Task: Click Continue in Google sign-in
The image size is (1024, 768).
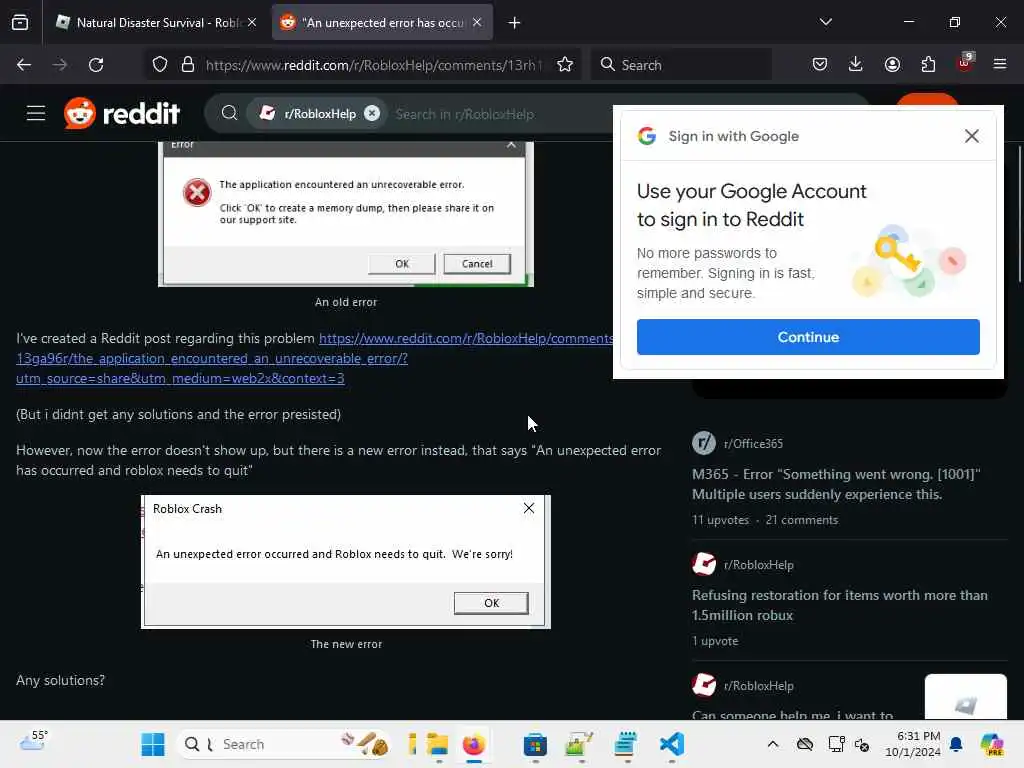Action: (808, 337)
